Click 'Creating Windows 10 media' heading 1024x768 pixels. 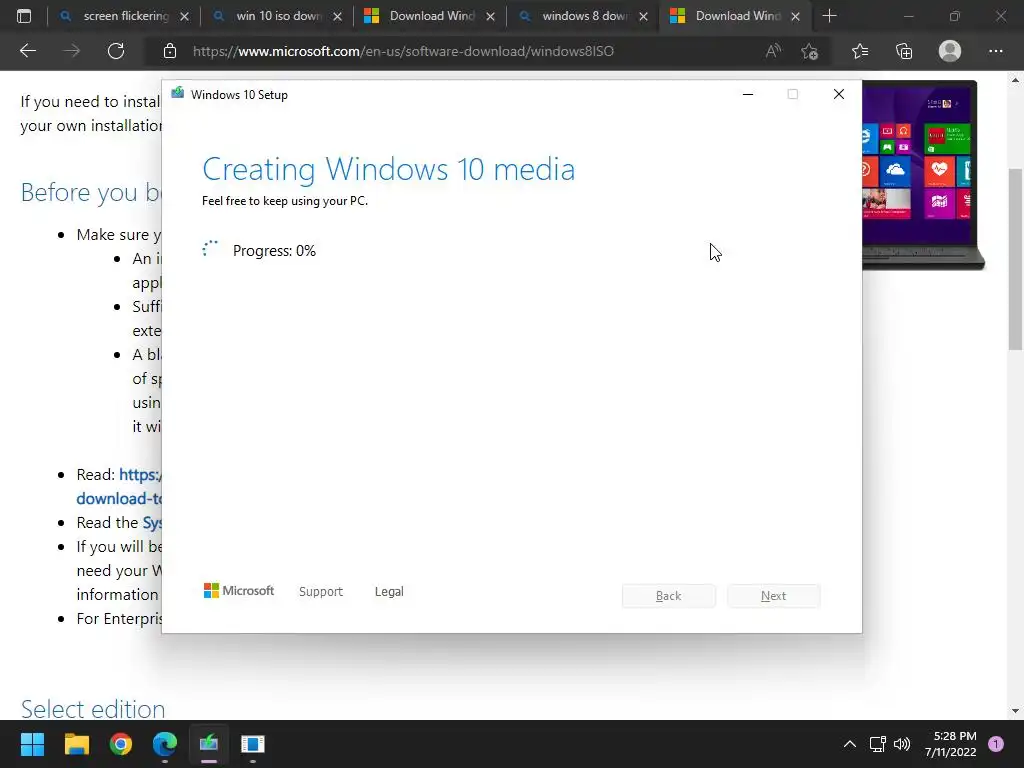pyautogui.click(x=389, y=169)
